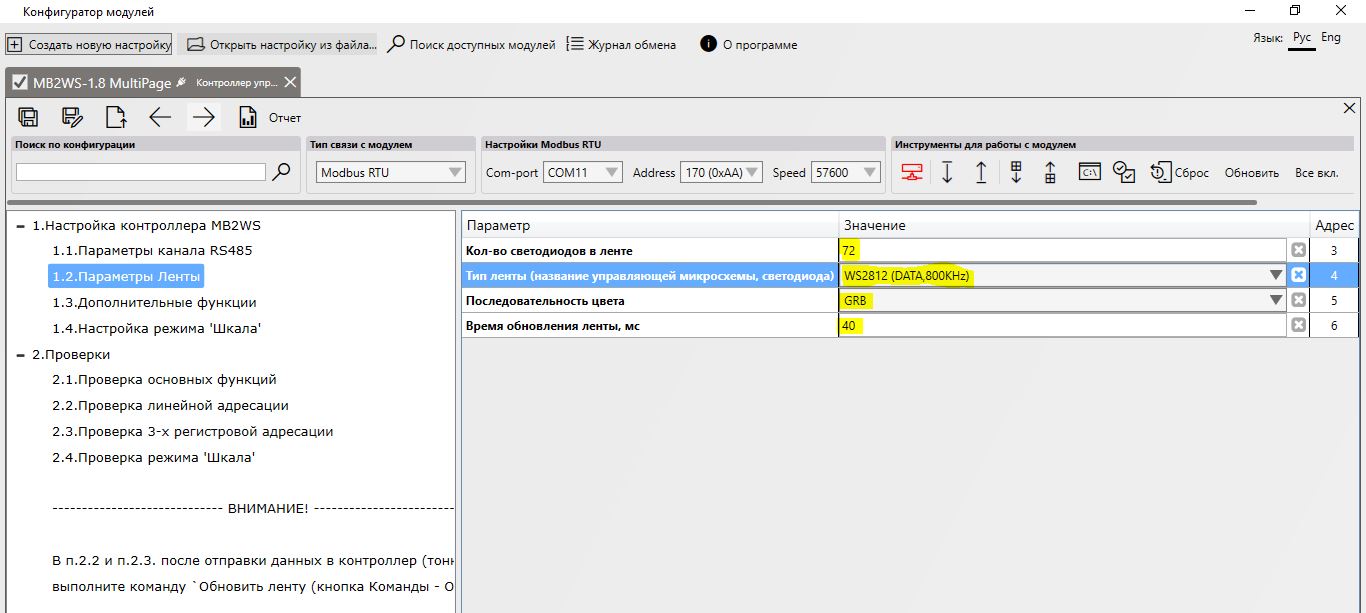Click the 'Обновить' button
This screenshot has width=1366, height=613.
(1252, 172)
